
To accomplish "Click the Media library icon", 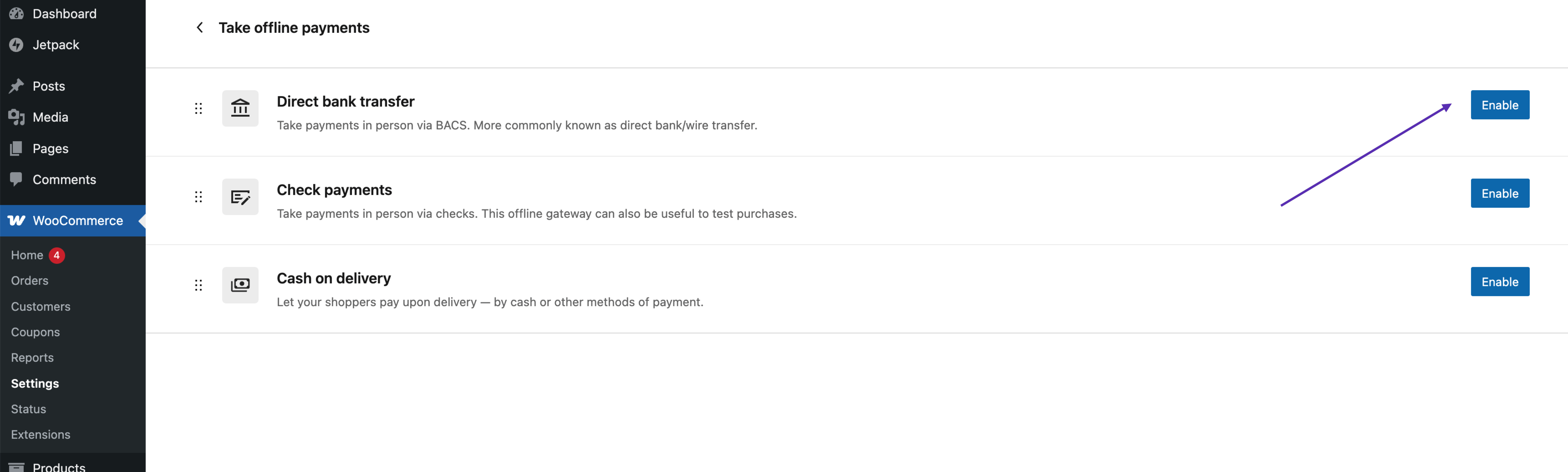I will [16, 117].
